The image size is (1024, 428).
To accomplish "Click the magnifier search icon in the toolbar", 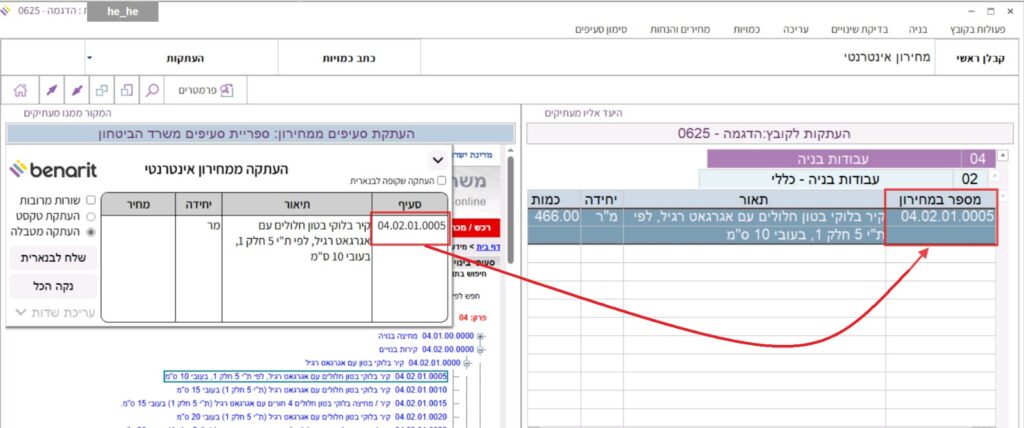I will 153,90.
